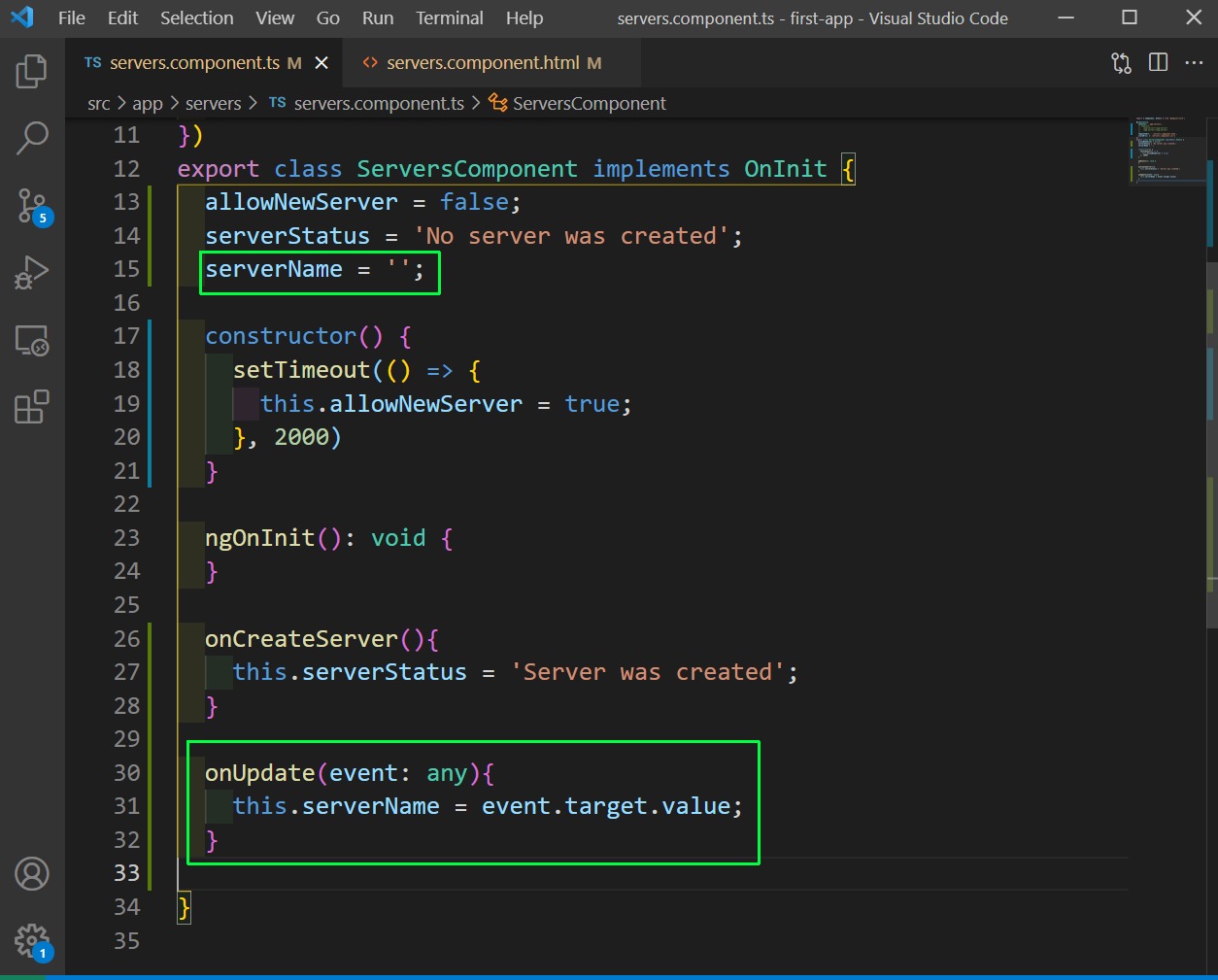The width and height of the screenshot is (1218, 980).
Task: Select servers folder in breadcrumb
Action: pyautogui.click(x=214, y=103)
